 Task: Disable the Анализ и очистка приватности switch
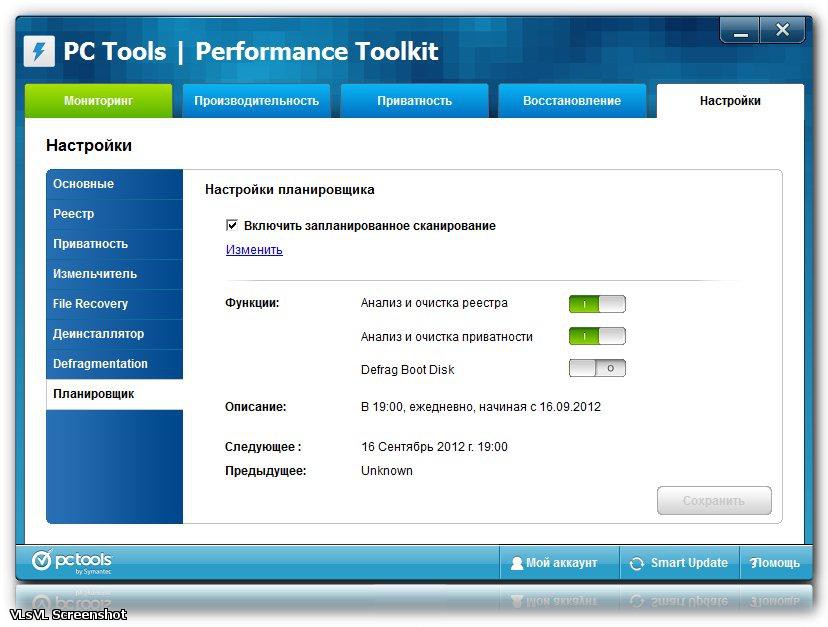tap(597, 337)
